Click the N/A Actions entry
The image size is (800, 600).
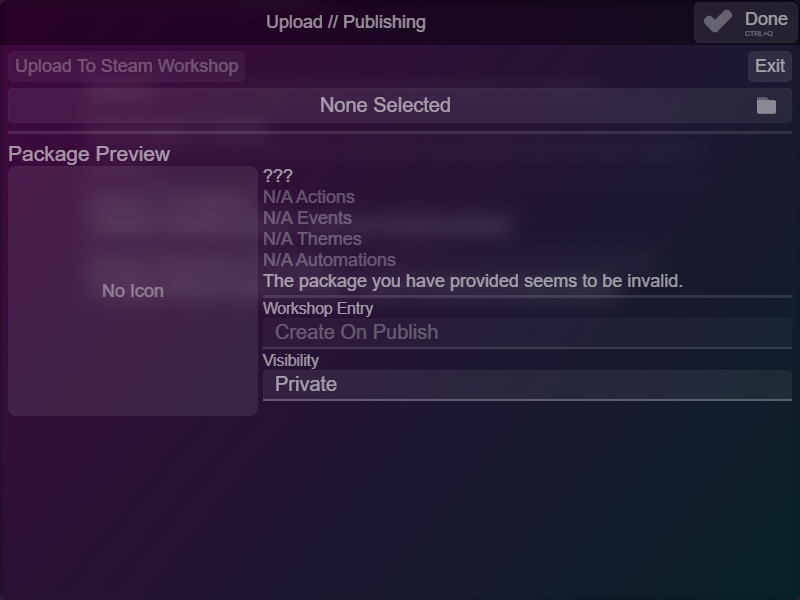pyautogui.click(x=309, y=197)
